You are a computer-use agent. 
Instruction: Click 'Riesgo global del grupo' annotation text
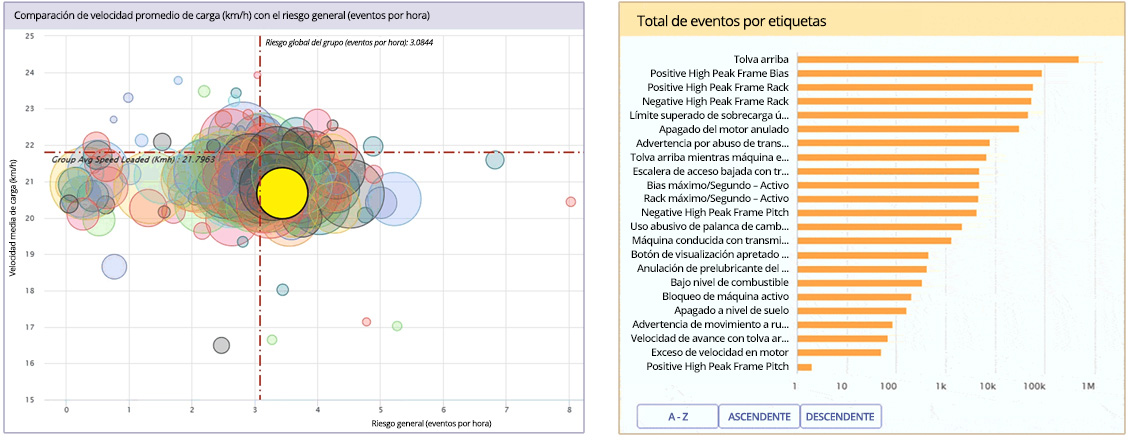click(x=350, y=42)
